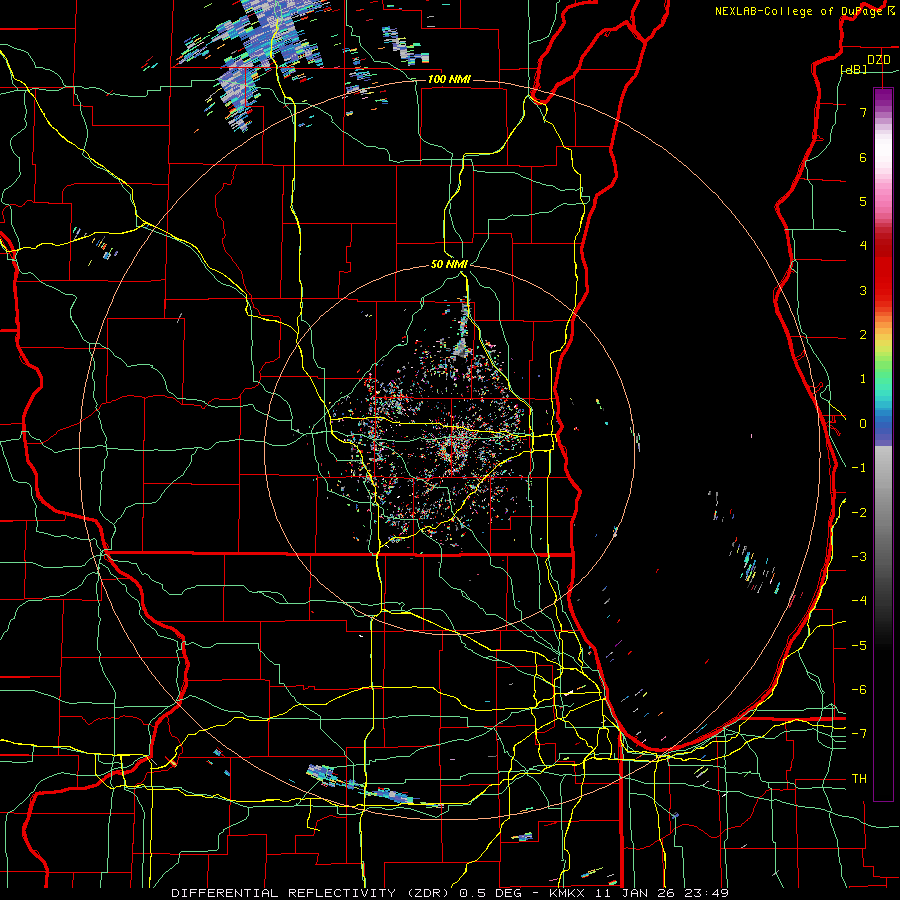900x900 pixels.
Task: Click the positive '2' scale value
Action: (863, 335)
